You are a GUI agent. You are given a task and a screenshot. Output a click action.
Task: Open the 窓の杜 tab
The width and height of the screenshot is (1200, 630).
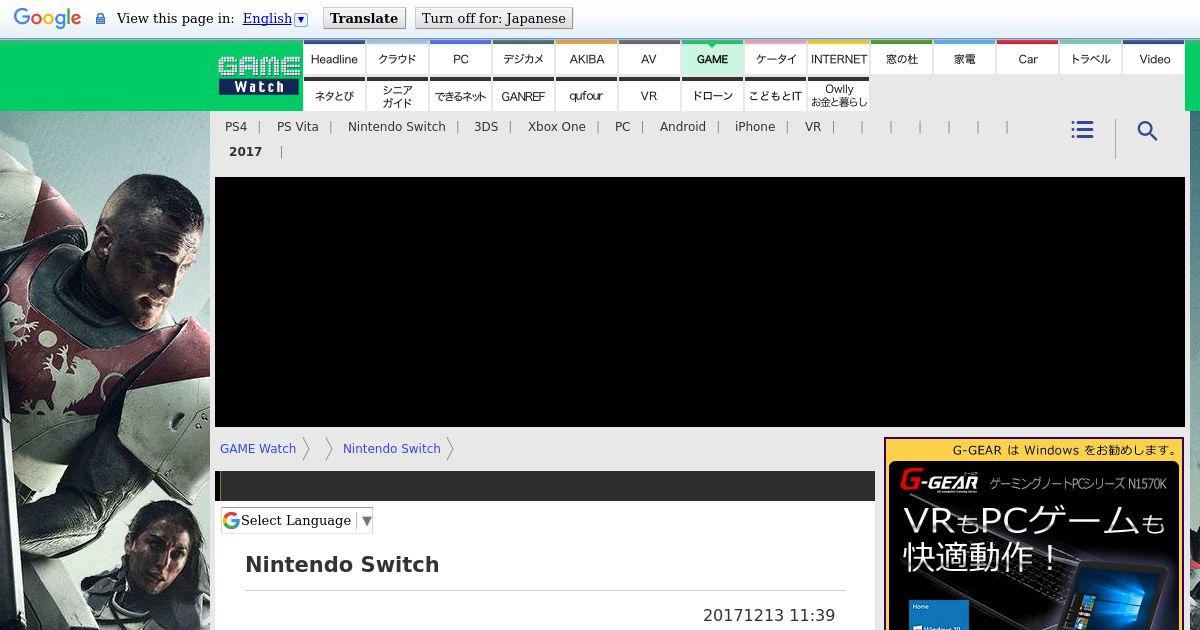pyautogui.click(x=901, y=58)
